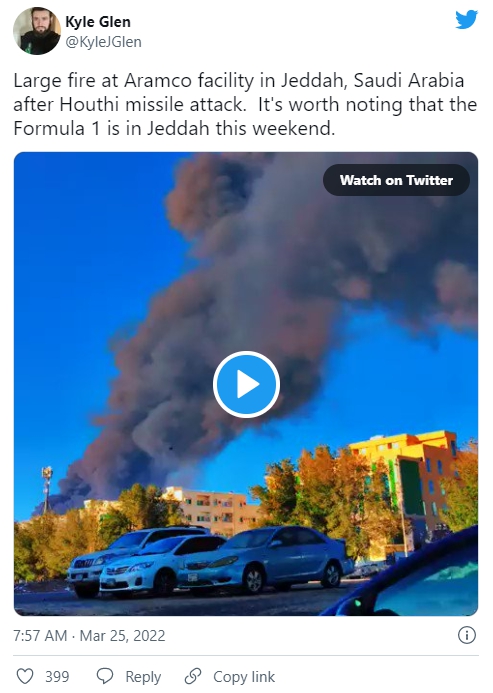Click the tweet text about Aramco fire
This screenshot has width=493, height=693.
pyautogui.click(x=245, y=105)
